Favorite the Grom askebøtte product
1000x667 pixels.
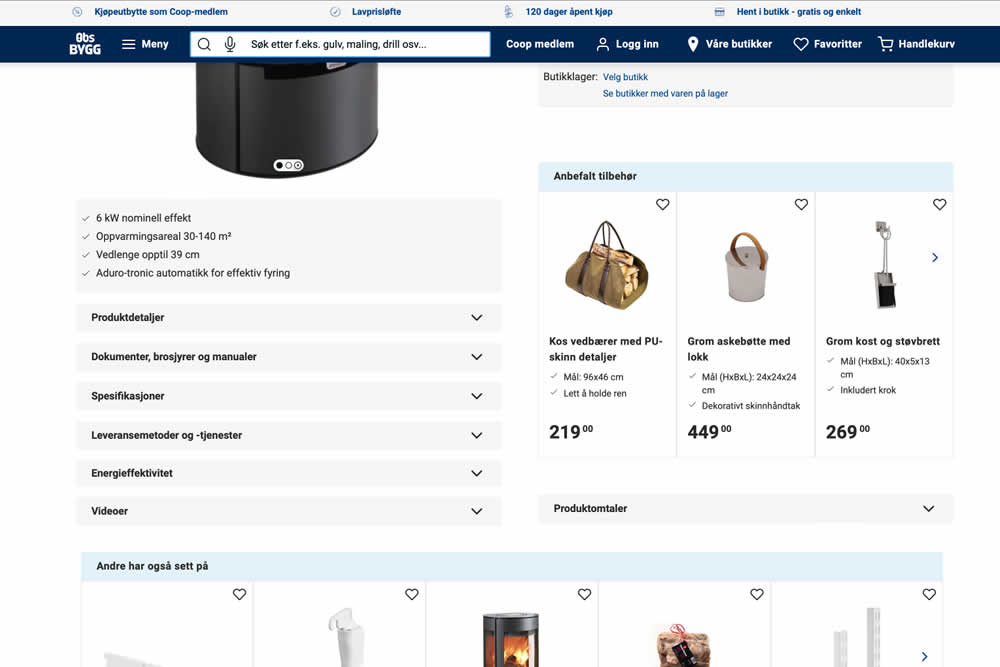tap(801, 204)
